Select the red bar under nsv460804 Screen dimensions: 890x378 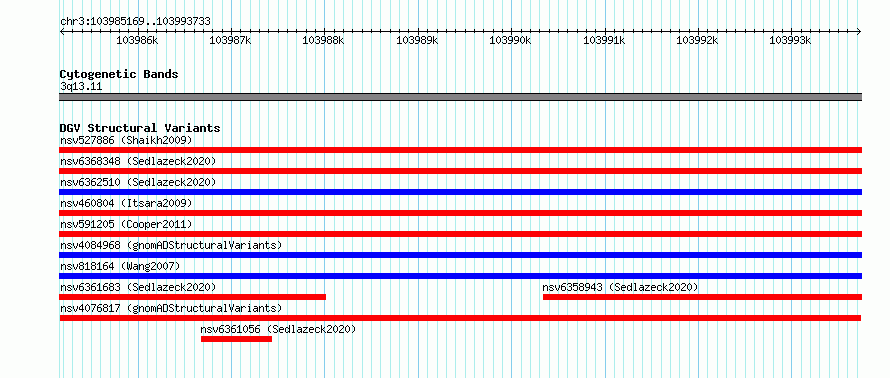pyautogui.click(x=460, y=213)
